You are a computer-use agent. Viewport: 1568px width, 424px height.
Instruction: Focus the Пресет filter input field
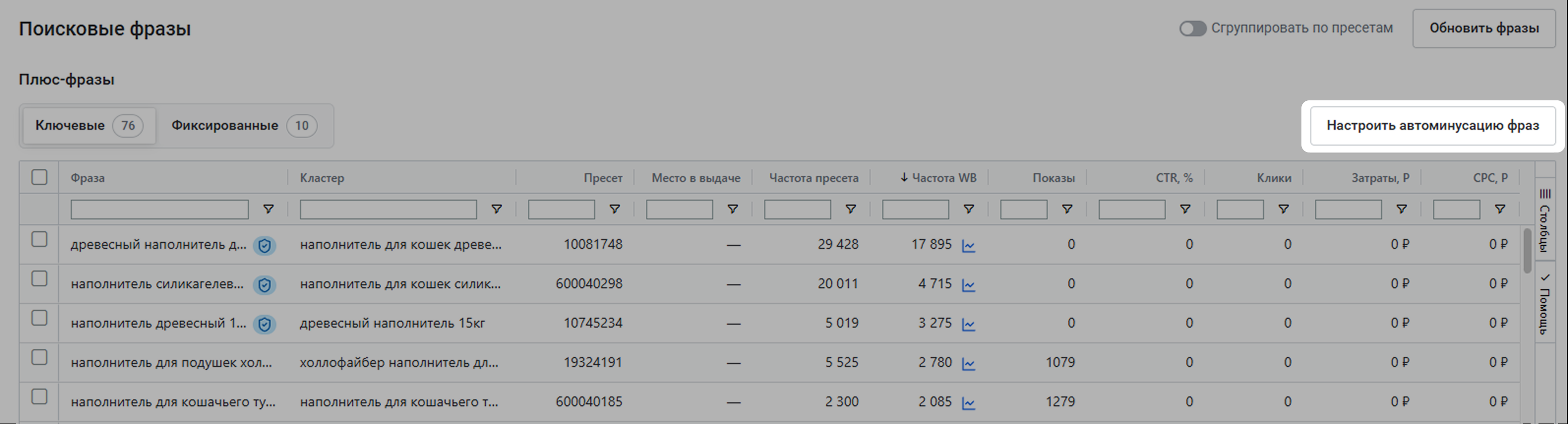click(x=561, y=209)
